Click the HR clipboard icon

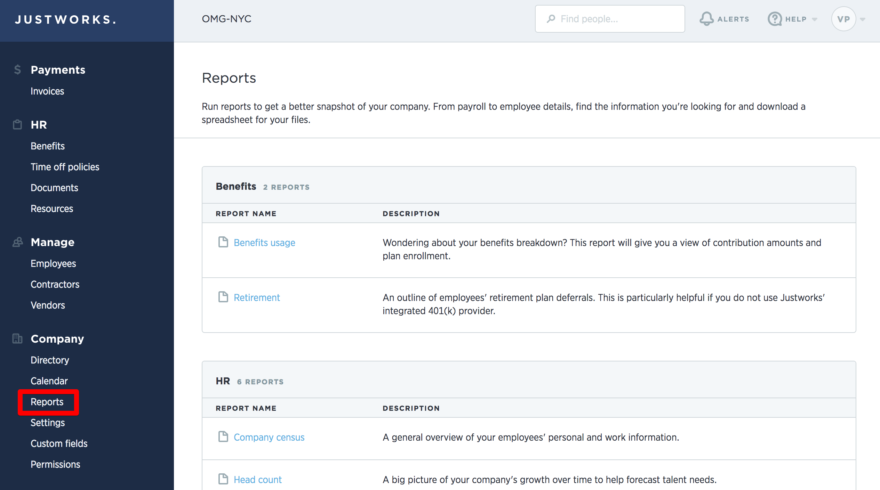click(17, 125)
